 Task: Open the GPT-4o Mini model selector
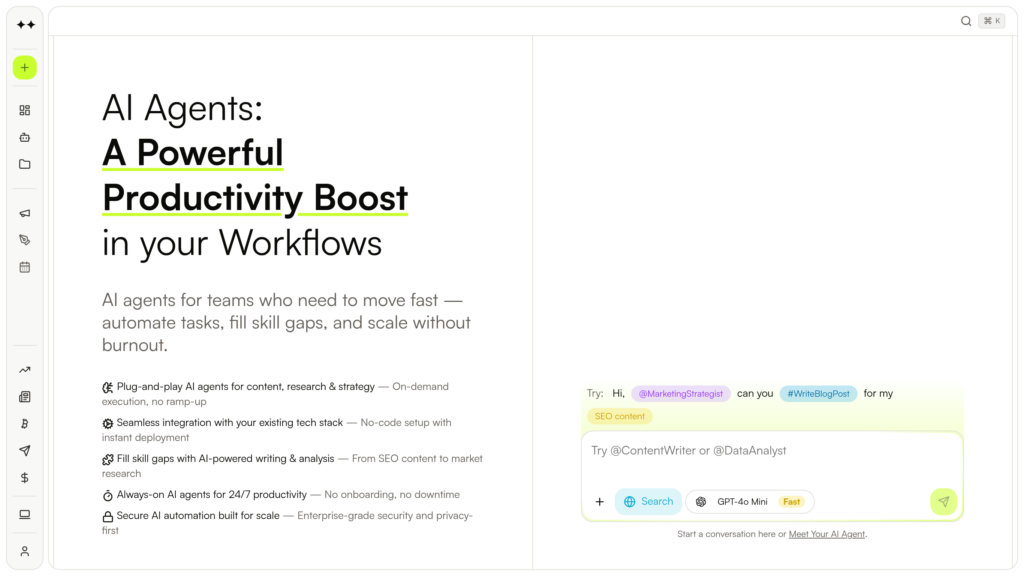(749, 502)
